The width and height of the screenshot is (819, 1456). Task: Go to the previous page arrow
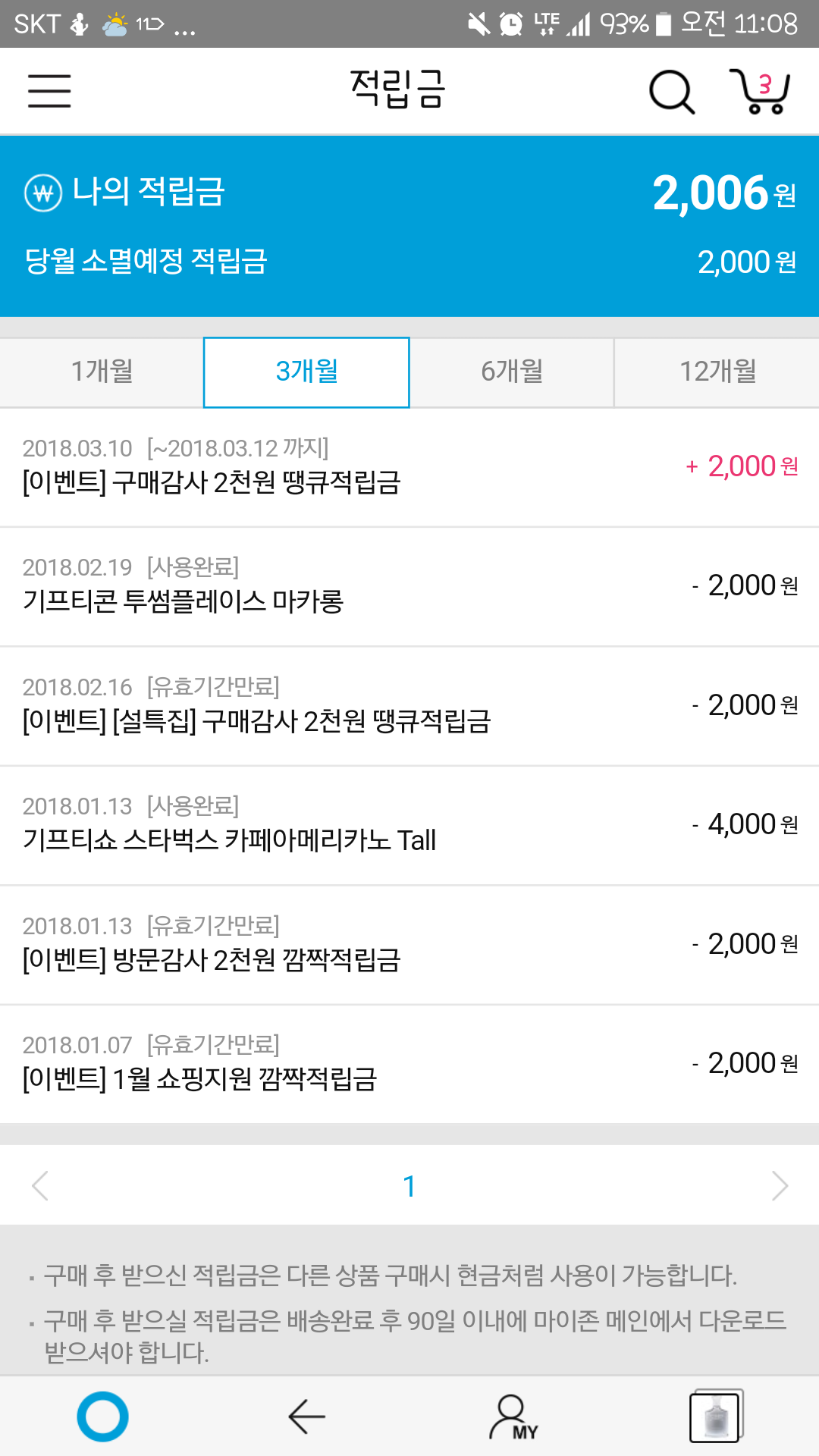click(x=41, y=1185)
